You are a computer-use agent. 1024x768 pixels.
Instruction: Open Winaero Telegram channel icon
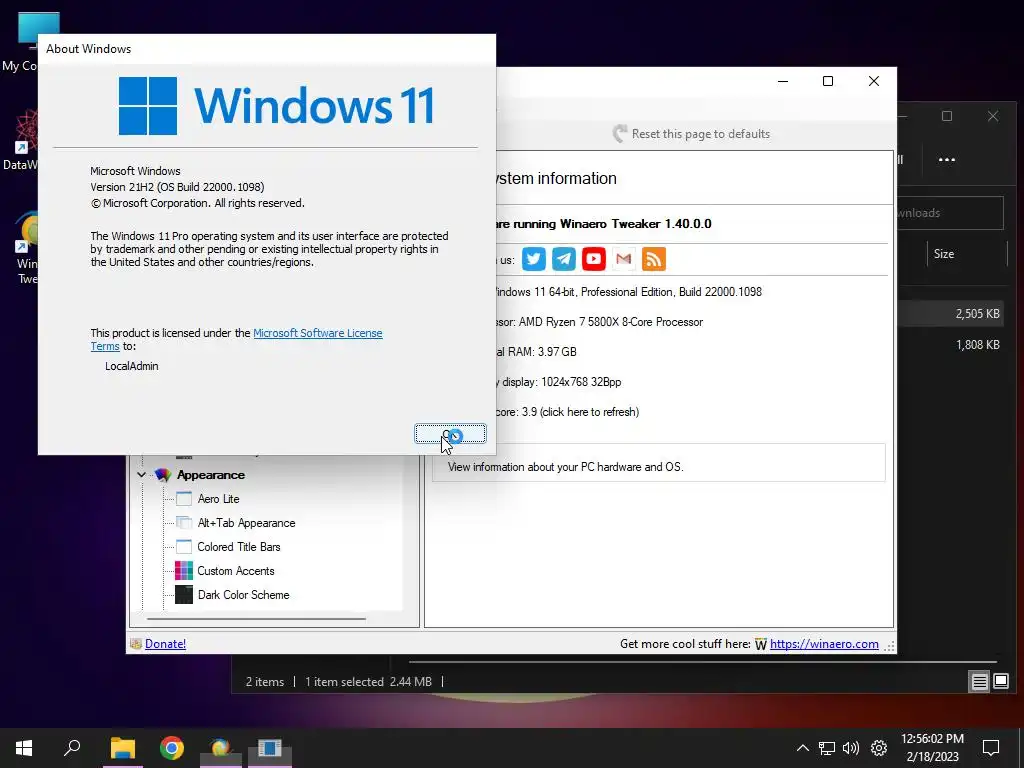[x=564, y=259]
